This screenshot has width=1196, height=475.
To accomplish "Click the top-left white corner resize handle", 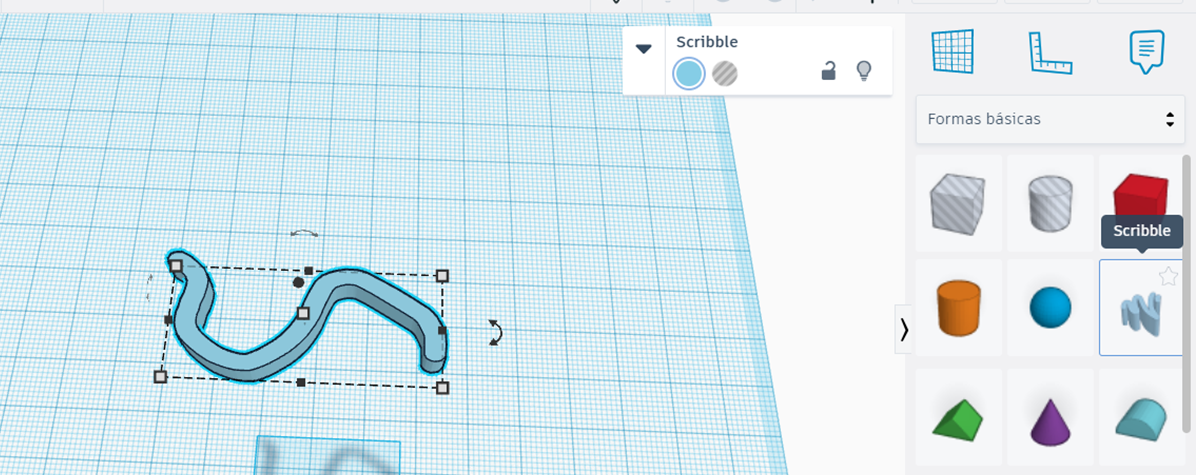I will (x=176, y=265).
